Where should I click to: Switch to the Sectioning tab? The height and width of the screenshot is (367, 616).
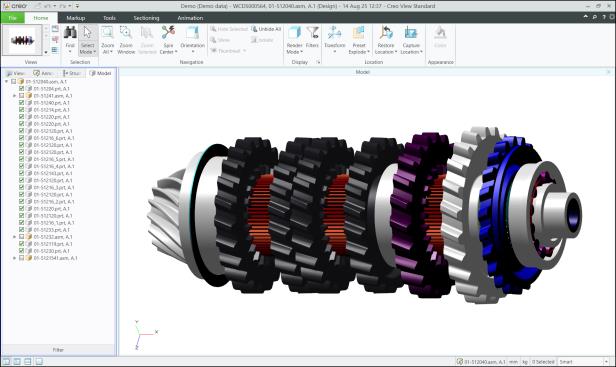pyautogui.click(x=146, y=18)
